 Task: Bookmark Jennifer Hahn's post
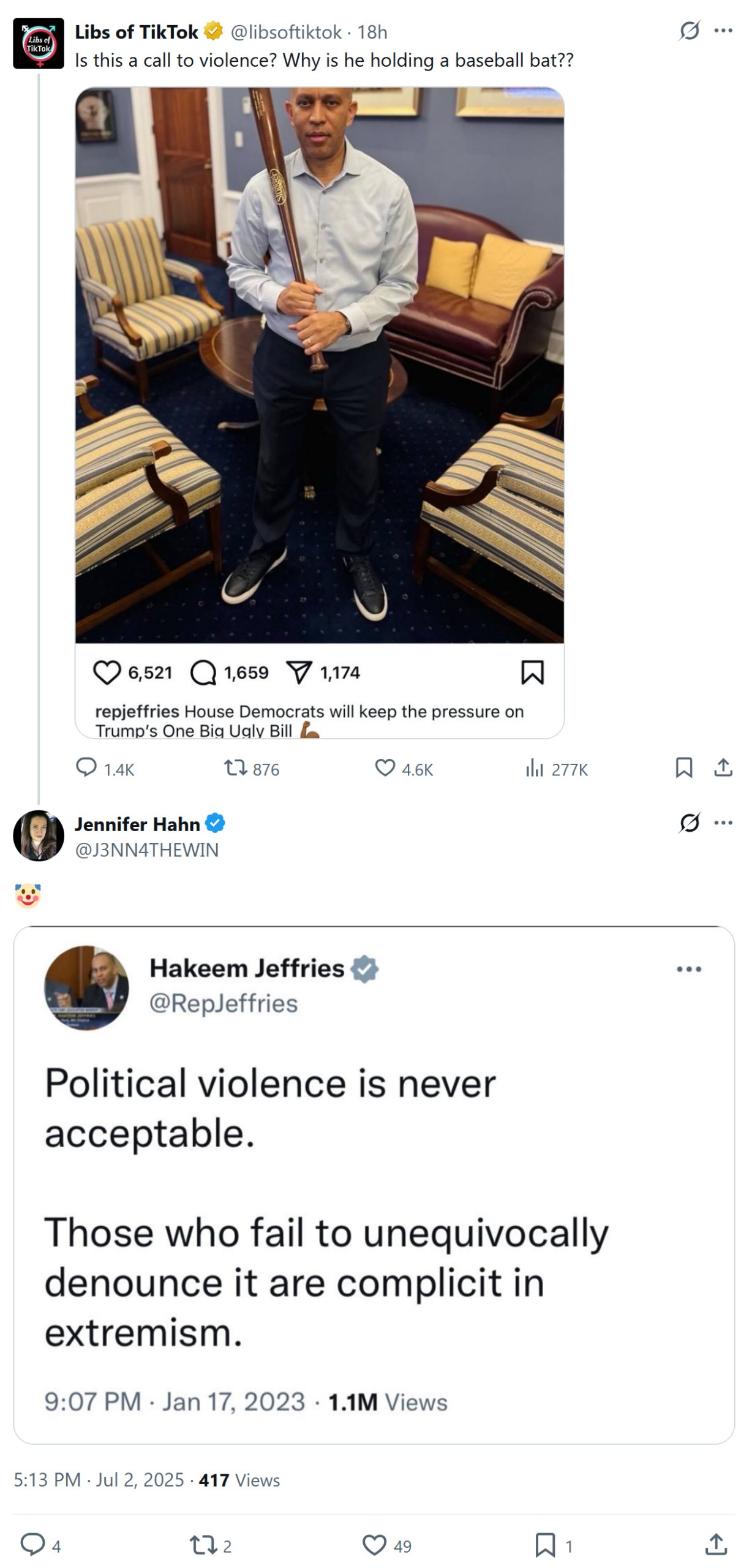pyautogui.click(x=544, y=1545)
